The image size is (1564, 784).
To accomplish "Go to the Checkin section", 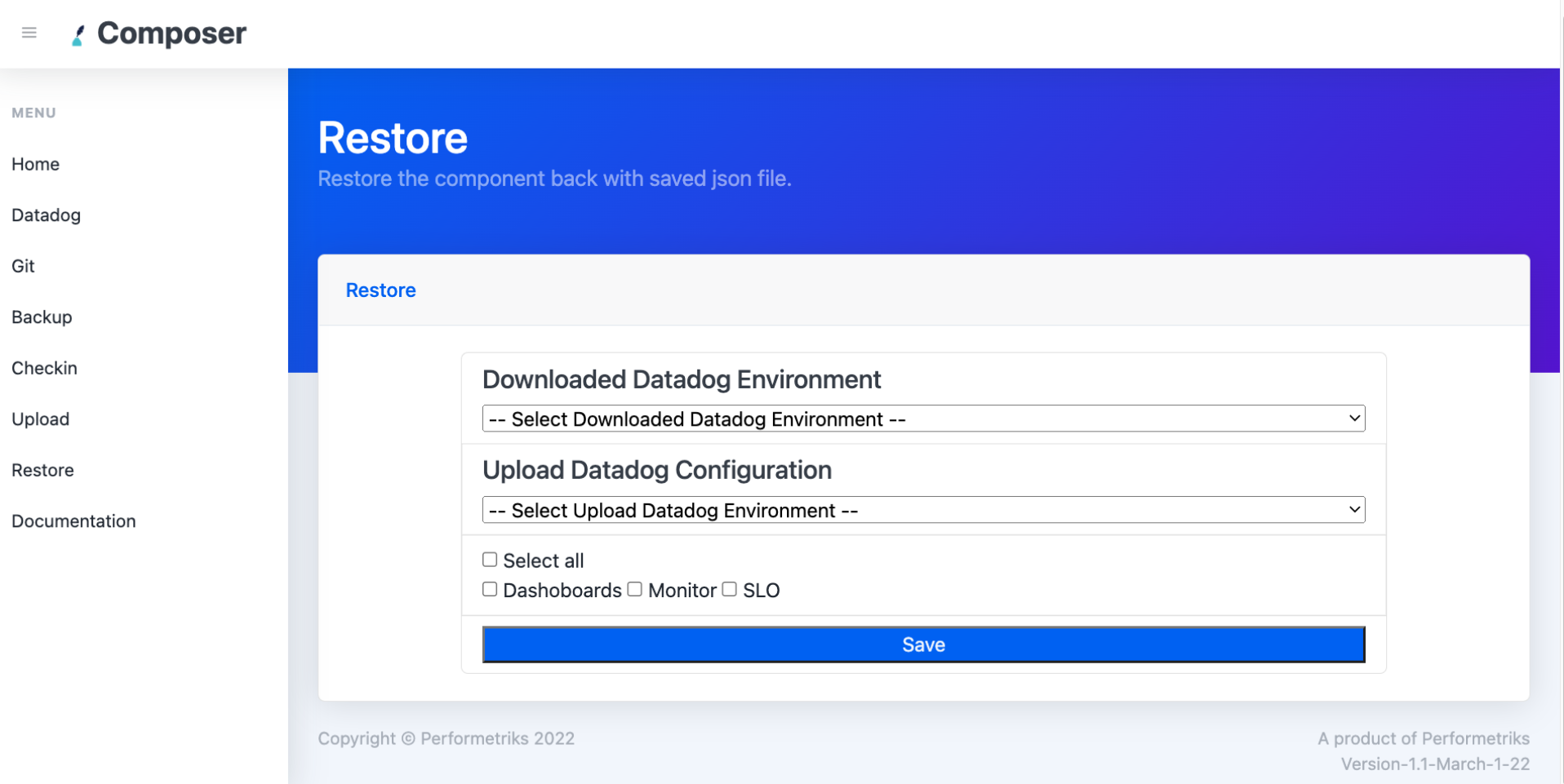I will [x=44, y=368].
